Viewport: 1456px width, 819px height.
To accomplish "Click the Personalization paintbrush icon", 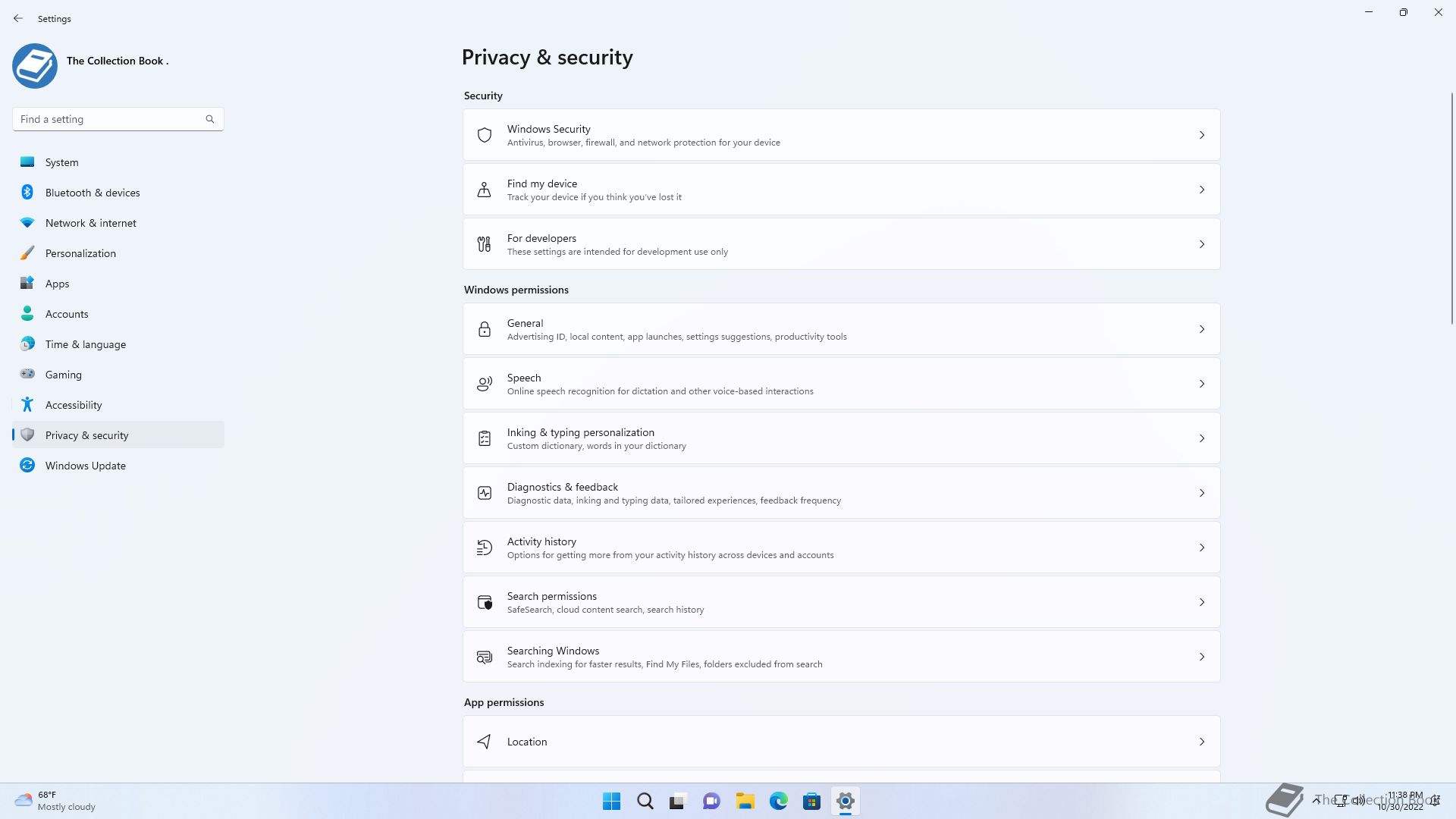I will [x=27, y=253].
